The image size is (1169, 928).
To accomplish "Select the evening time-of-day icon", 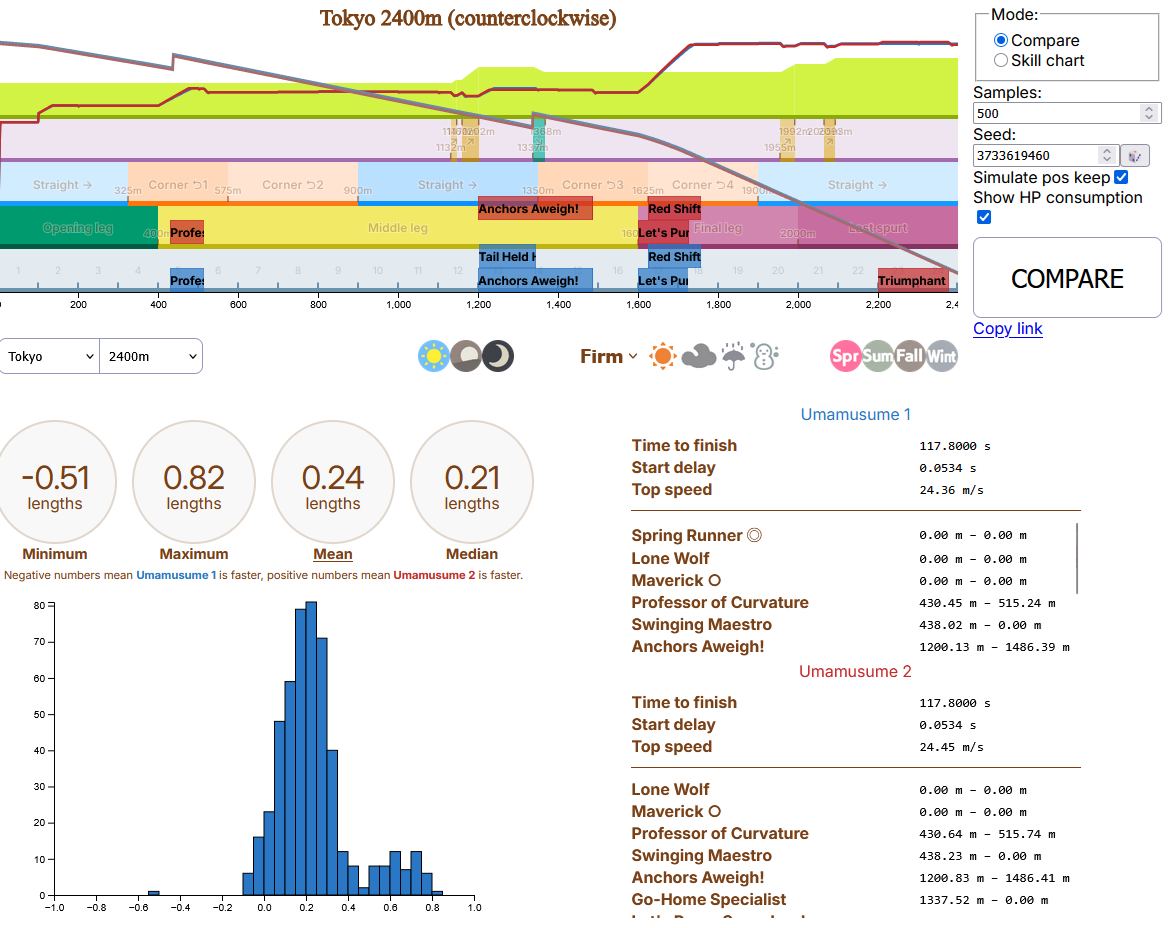I will pyautogui.click(x=466, y=356).
